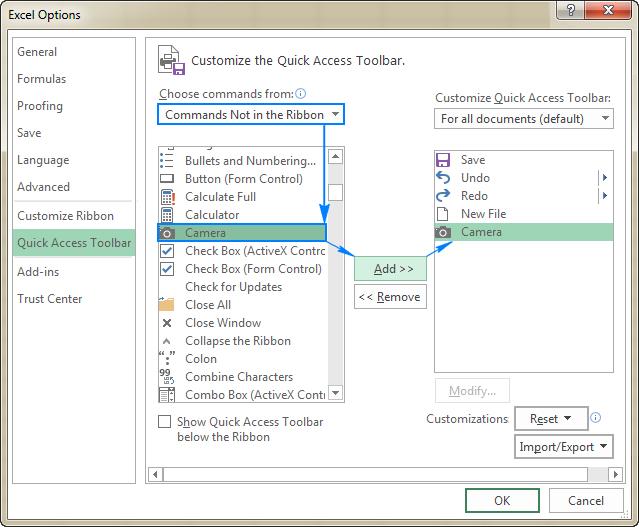Click the horizontal scrollbar left arrow
The height and width of the screenshot is (527, 639).
click(x=155, y=474)
